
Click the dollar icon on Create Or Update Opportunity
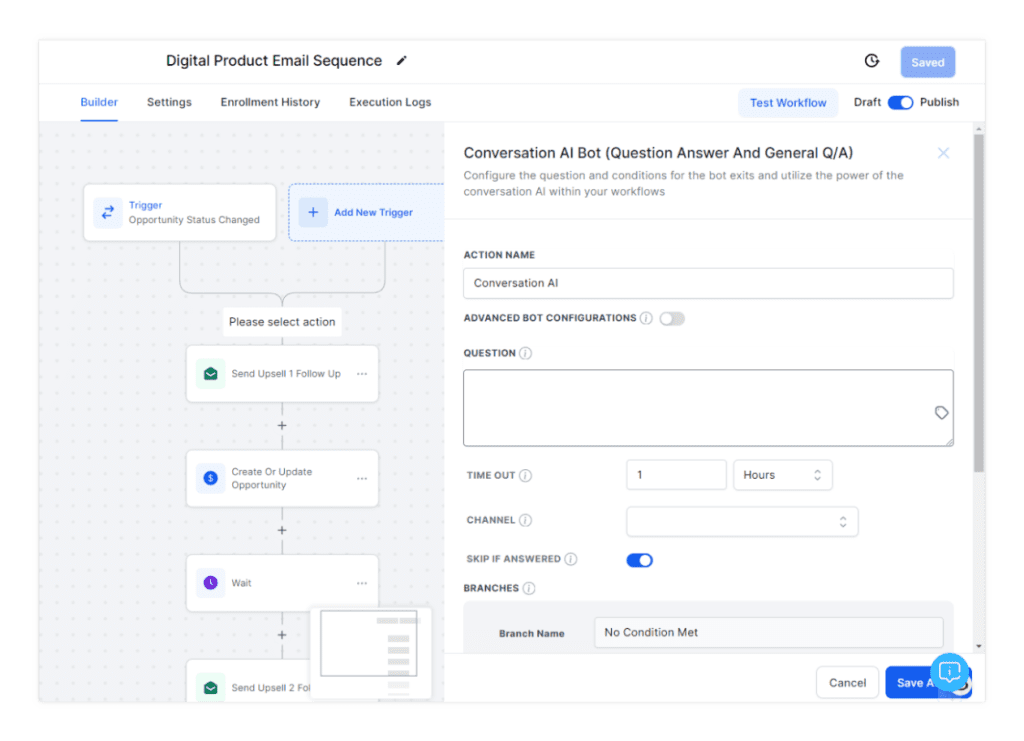pos(210,478)
